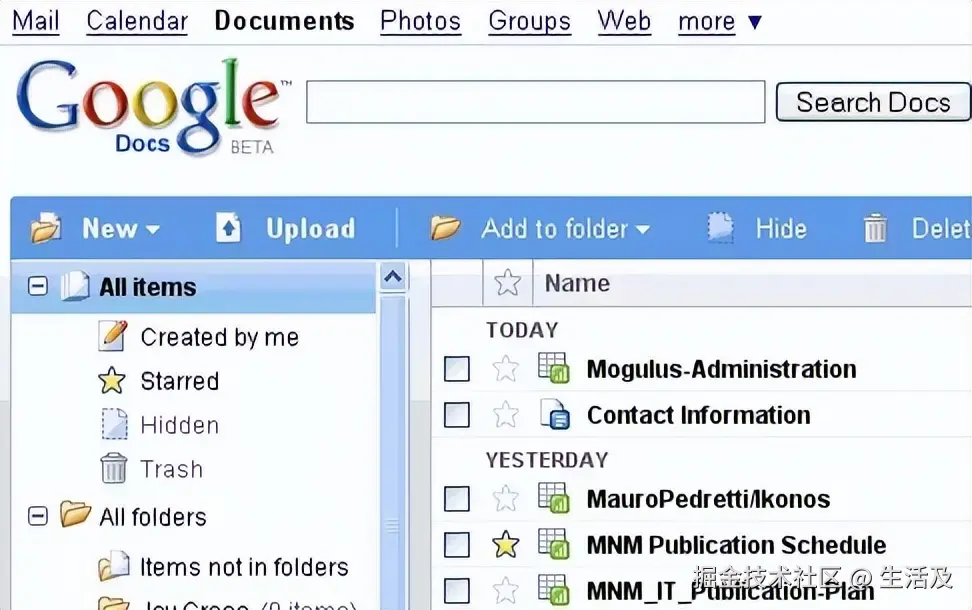Sort by the Name column header
The height and width of the screenshot is (610, 972).
(x=577, y=283)
